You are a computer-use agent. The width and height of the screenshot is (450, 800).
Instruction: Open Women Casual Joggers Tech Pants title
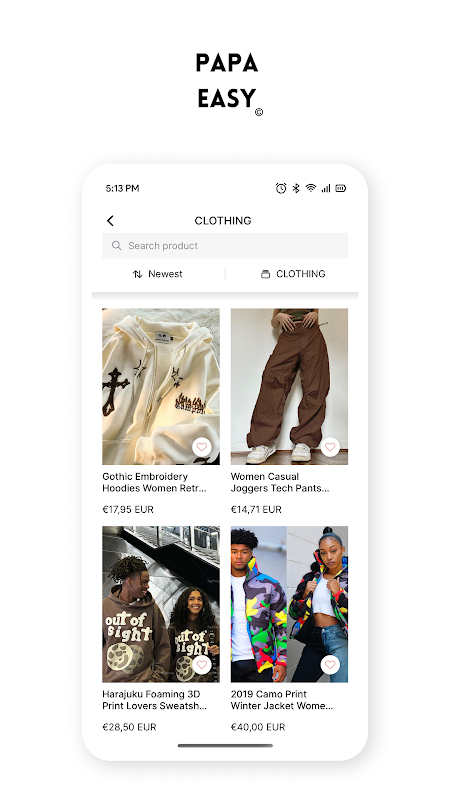[280, 482]
